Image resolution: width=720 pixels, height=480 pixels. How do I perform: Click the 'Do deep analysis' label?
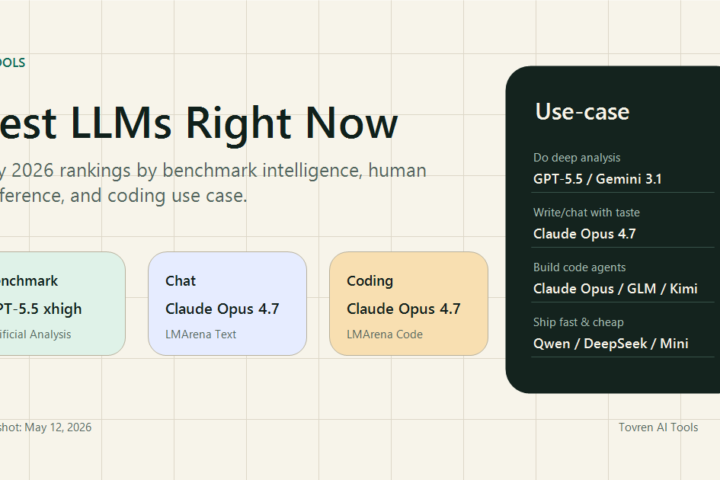click(577, 158)
